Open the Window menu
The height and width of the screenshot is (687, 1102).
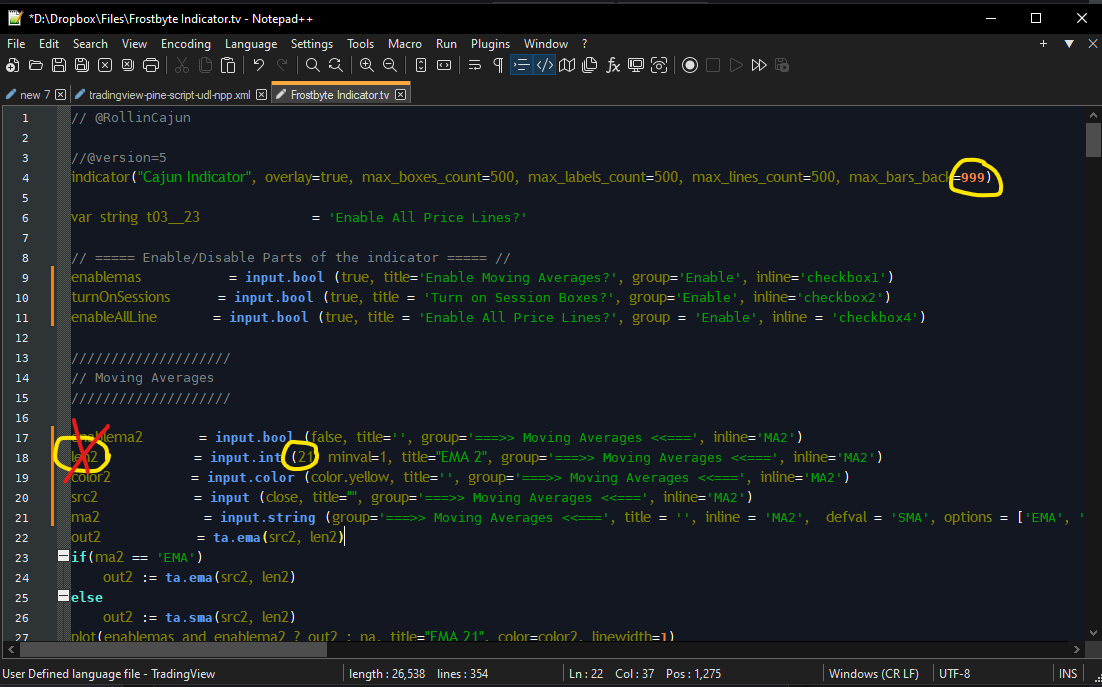click(546, 44)
